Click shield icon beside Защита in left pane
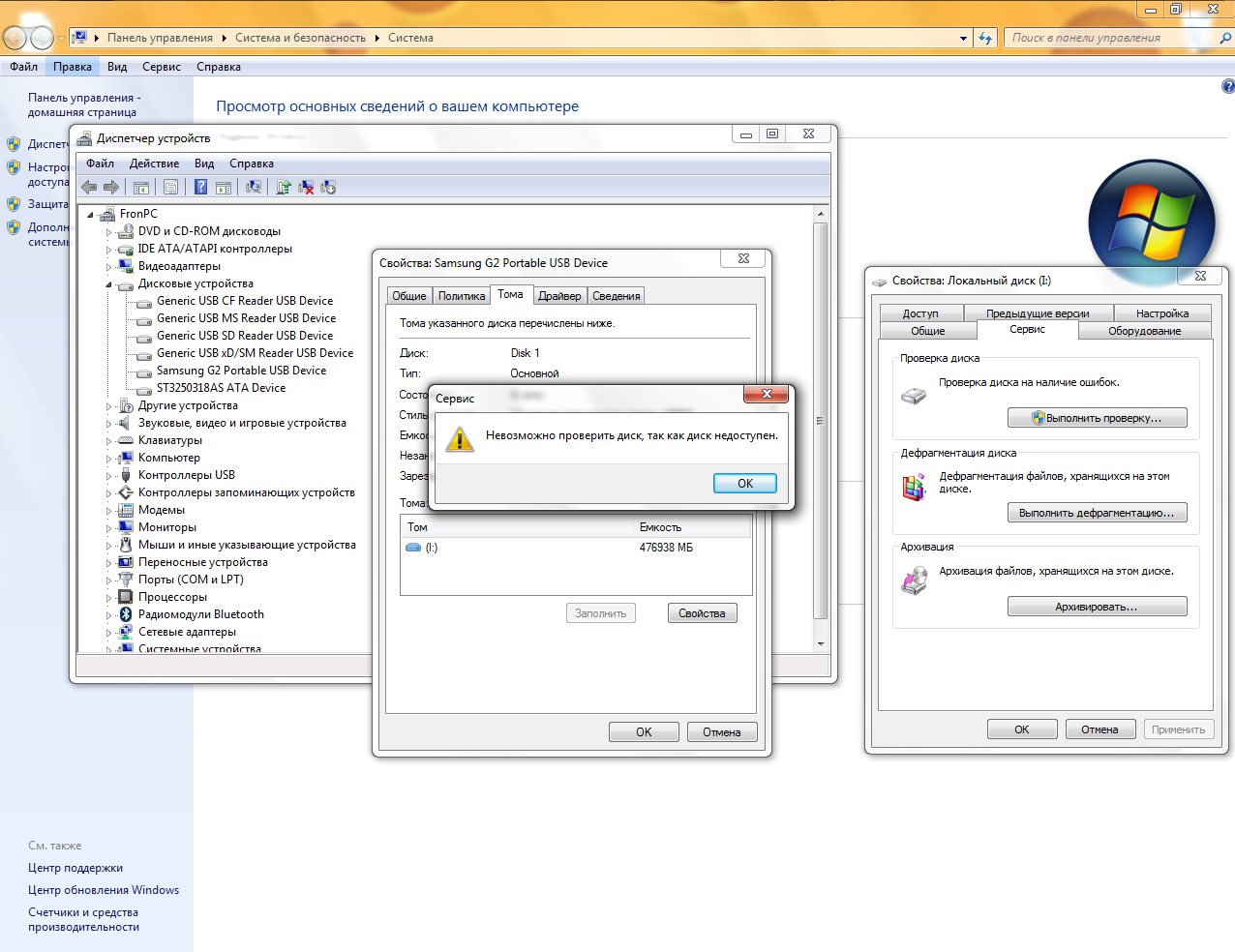 [x=14, y=204]
